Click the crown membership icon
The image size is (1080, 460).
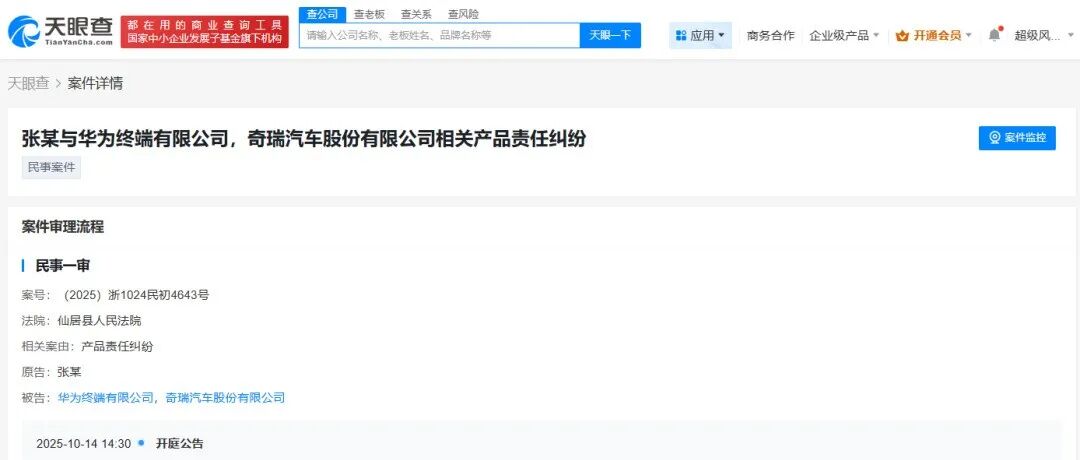tap(902, 36)
